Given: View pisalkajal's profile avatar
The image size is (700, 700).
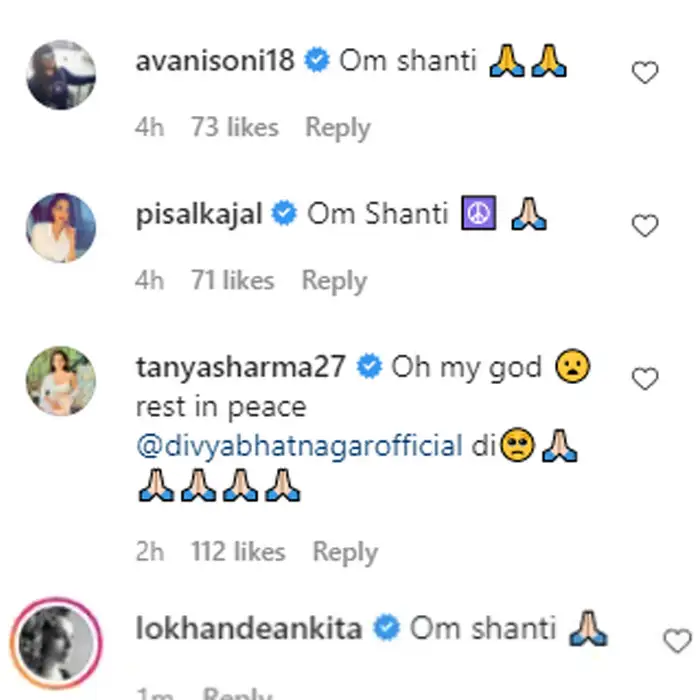Looking at the screenshot, I should (x=60, y=228).
